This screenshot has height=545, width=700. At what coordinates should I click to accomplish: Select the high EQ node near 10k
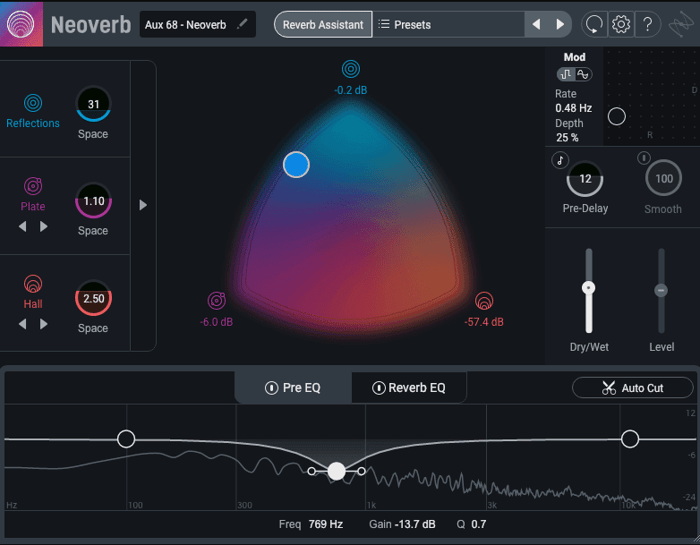point(630,439)
